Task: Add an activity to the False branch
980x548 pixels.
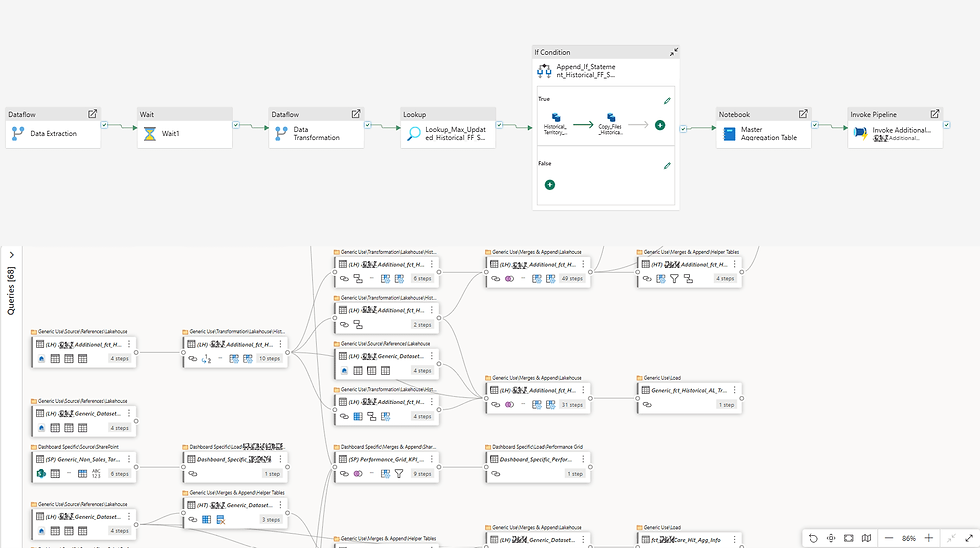Action: pos(549,184)
